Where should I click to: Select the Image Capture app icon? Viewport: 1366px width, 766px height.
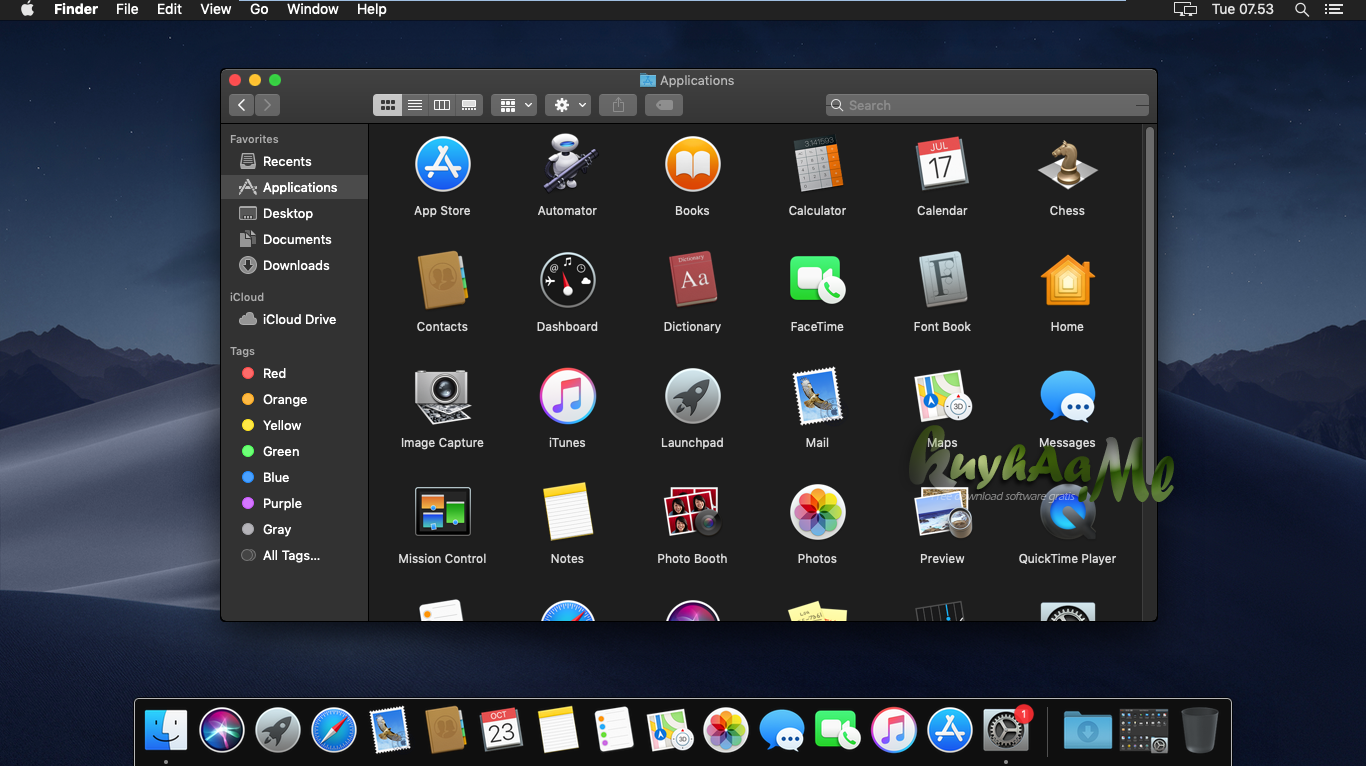pyautogui.click(x=442, y=396)
